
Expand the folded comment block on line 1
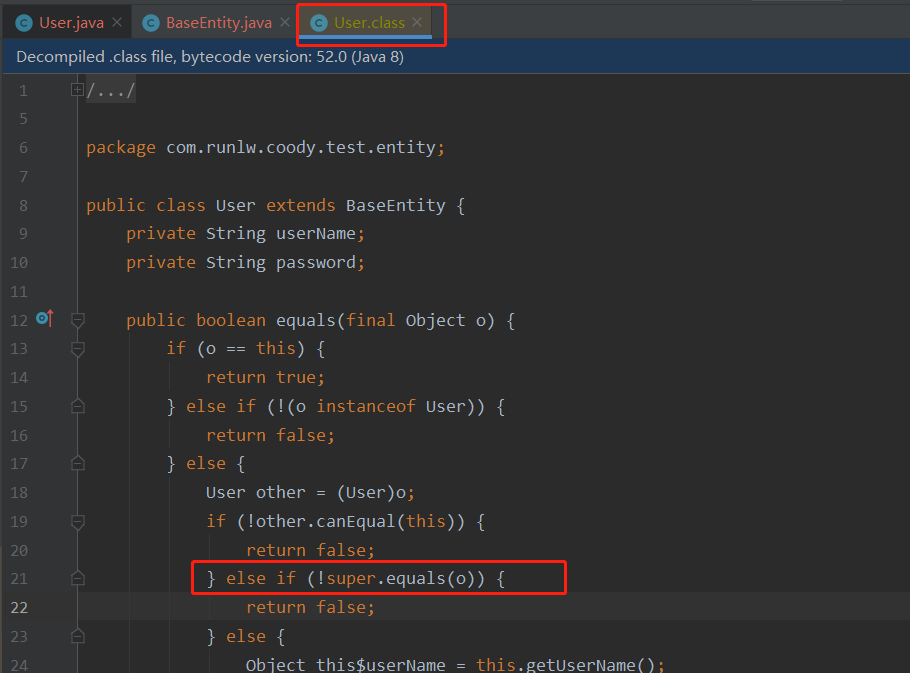[77, 89]
